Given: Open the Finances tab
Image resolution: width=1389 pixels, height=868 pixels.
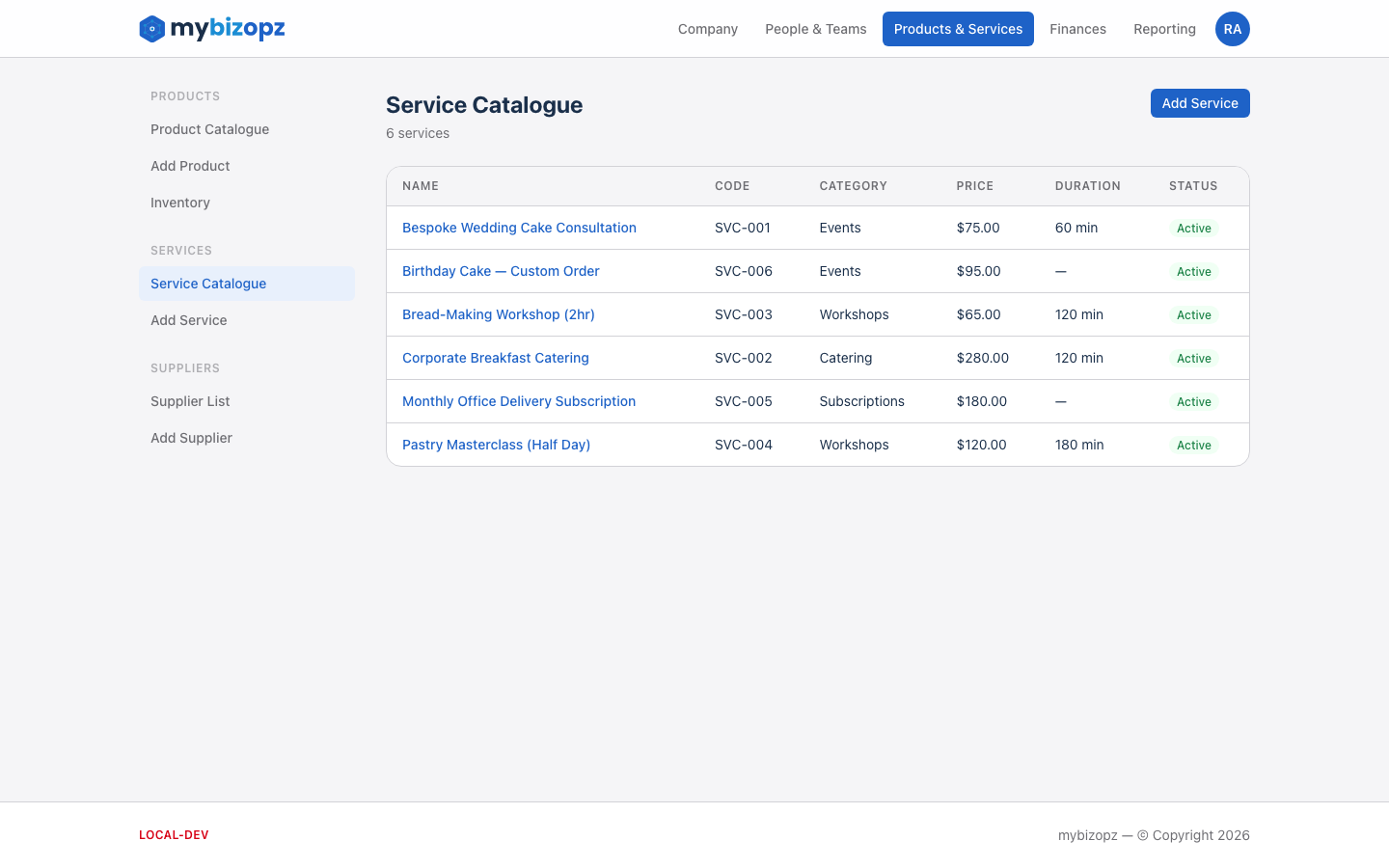Looking at the screenshot, I should [x=1077, y=29].
